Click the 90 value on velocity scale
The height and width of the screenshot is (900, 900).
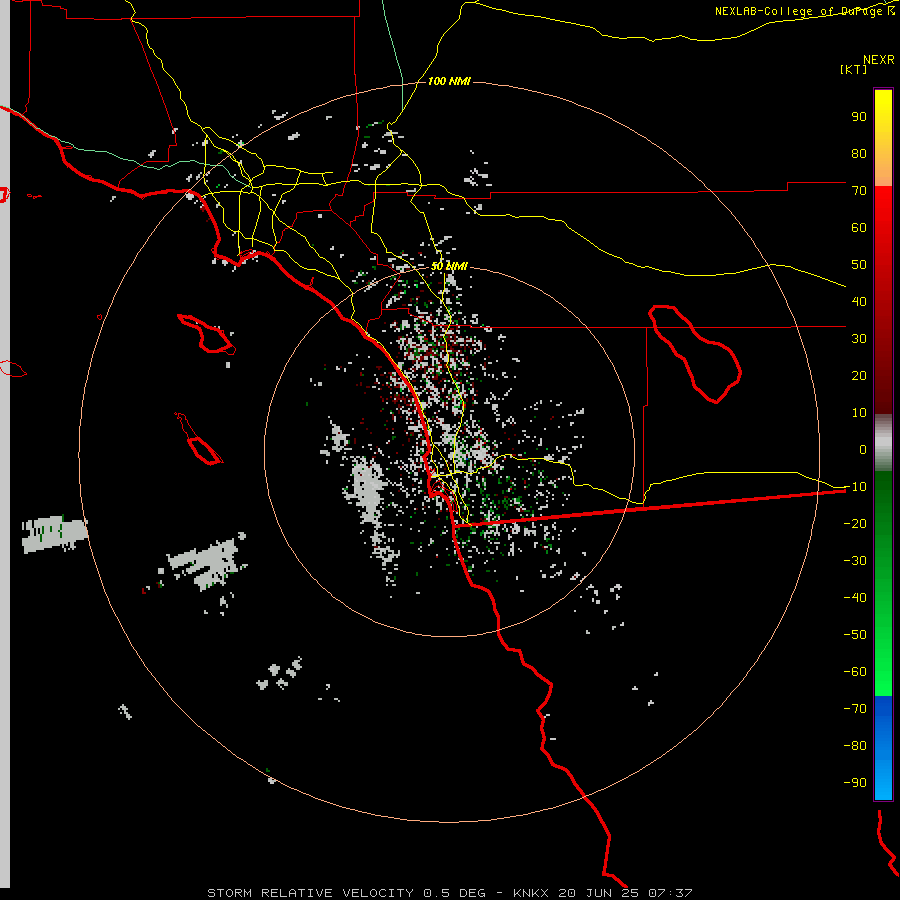859,117
